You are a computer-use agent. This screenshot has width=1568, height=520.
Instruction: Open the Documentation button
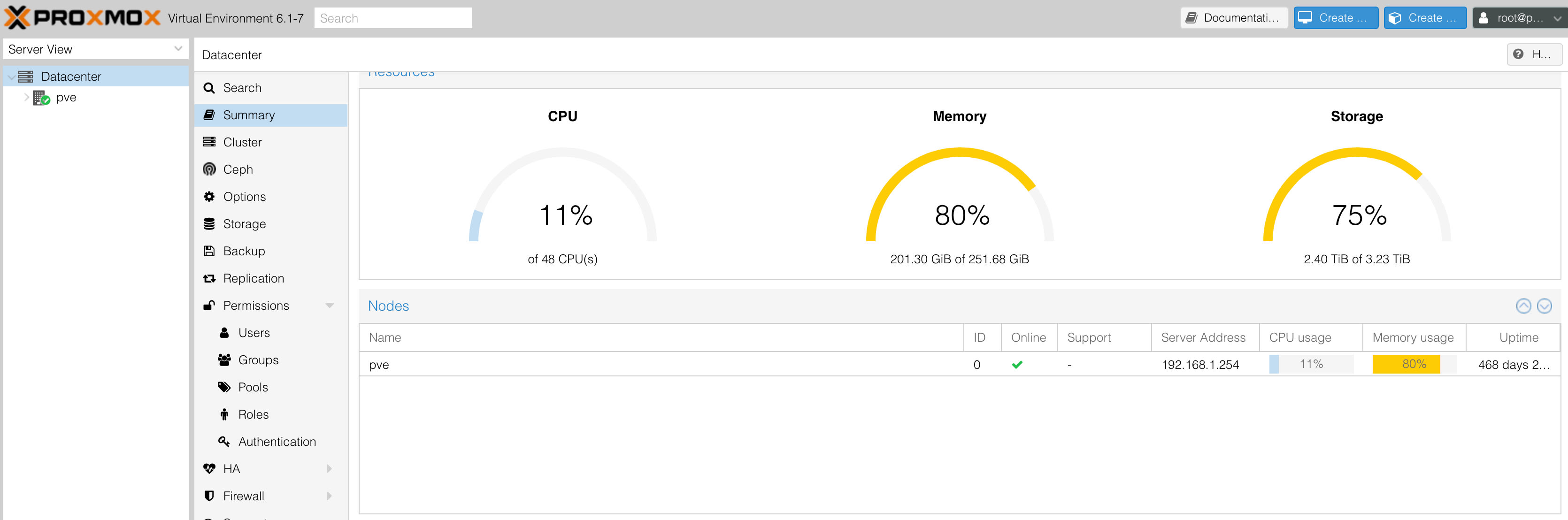pos(1234,18)
